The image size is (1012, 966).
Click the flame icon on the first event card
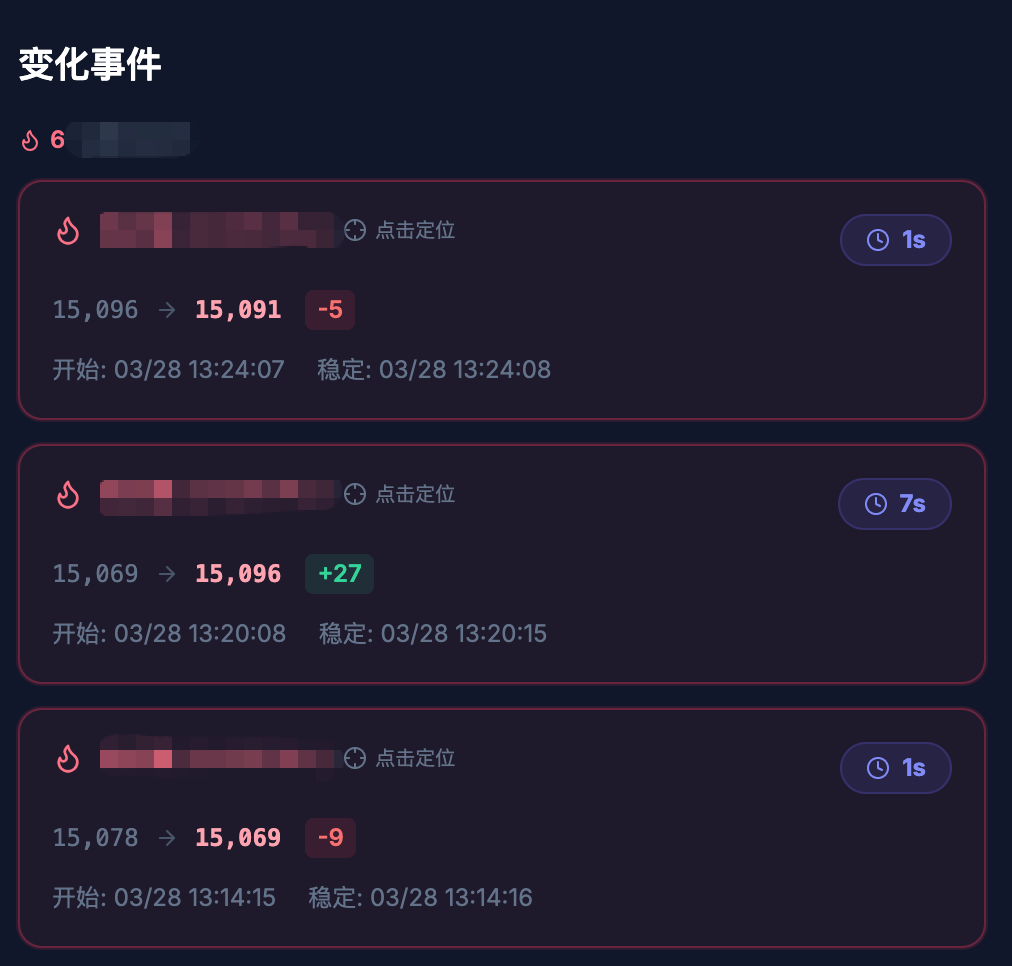click(x=68, y=230)
